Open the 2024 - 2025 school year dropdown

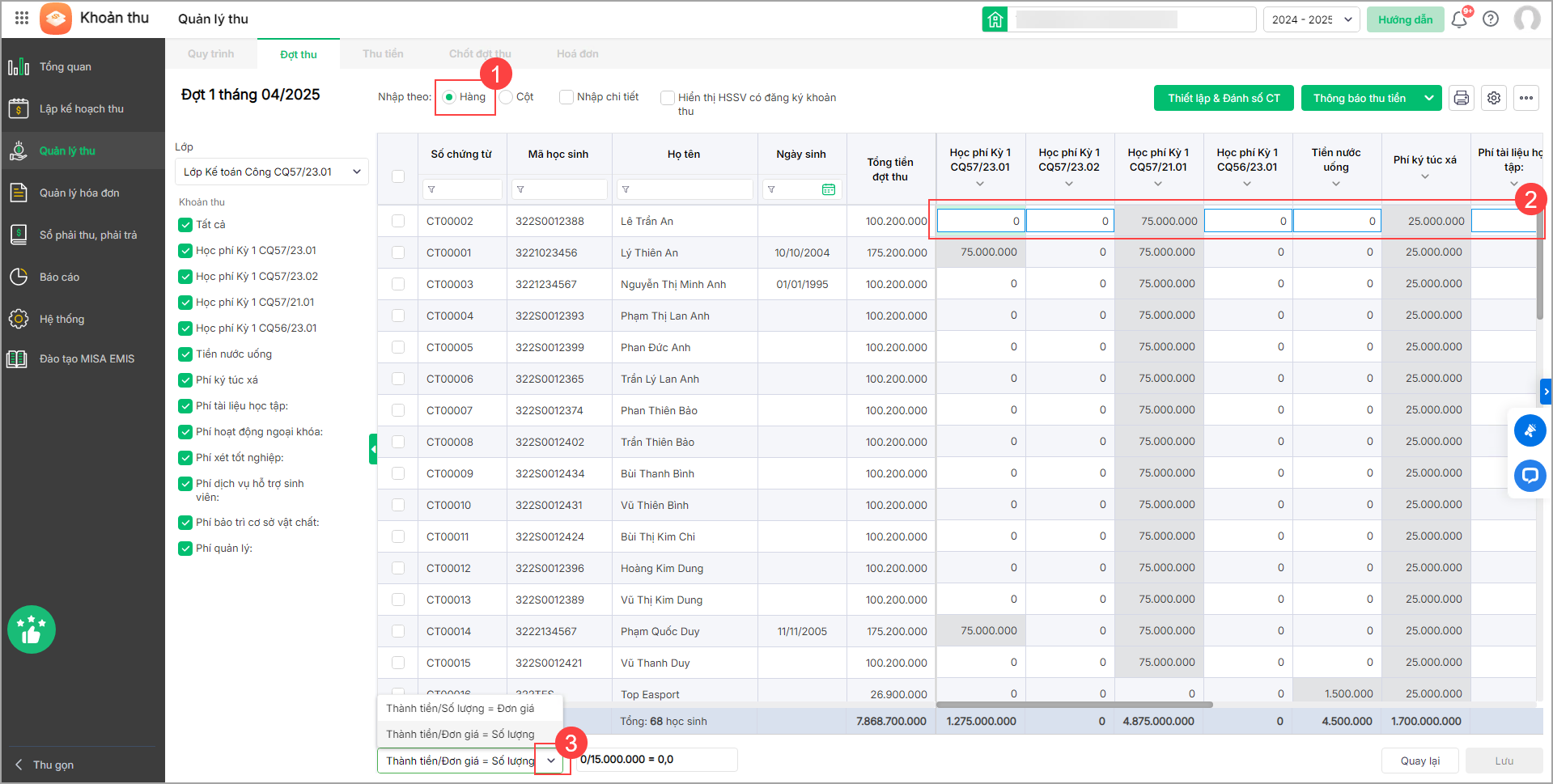pos(1311,19)
